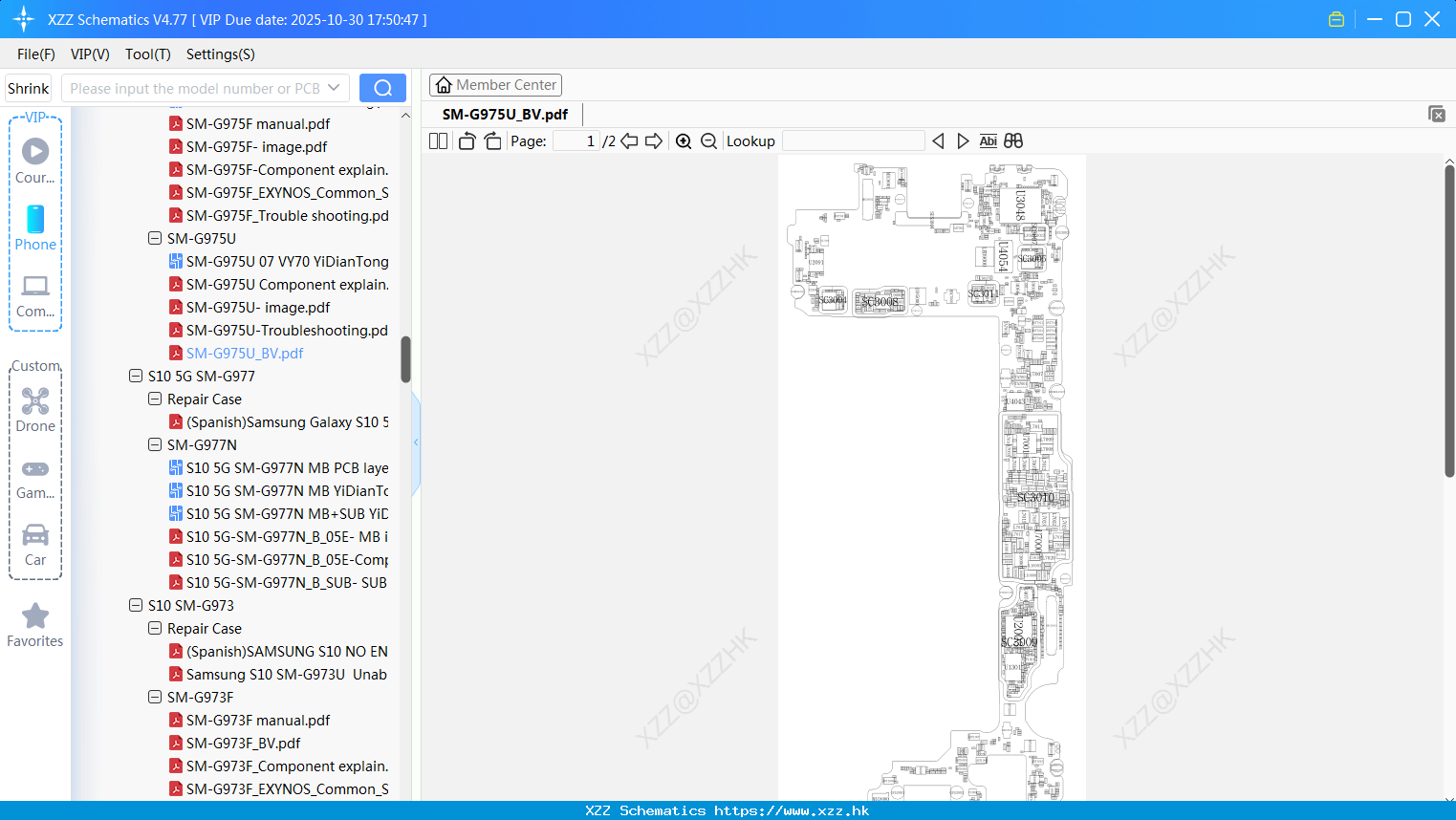Zoom out of the PDF
Screen dimensions: 1456x820
[x=708, y=141]
